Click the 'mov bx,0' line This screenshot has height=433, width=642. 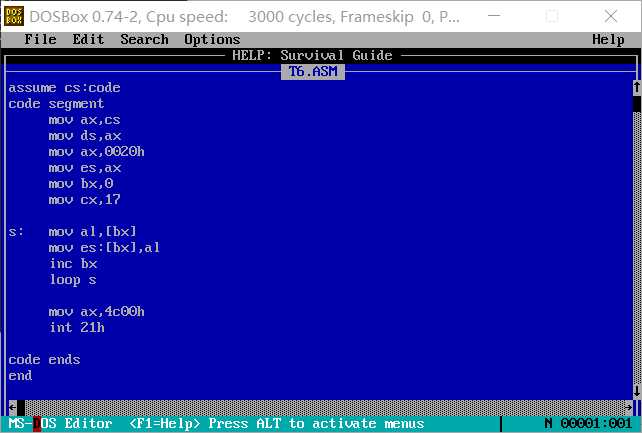80,183
